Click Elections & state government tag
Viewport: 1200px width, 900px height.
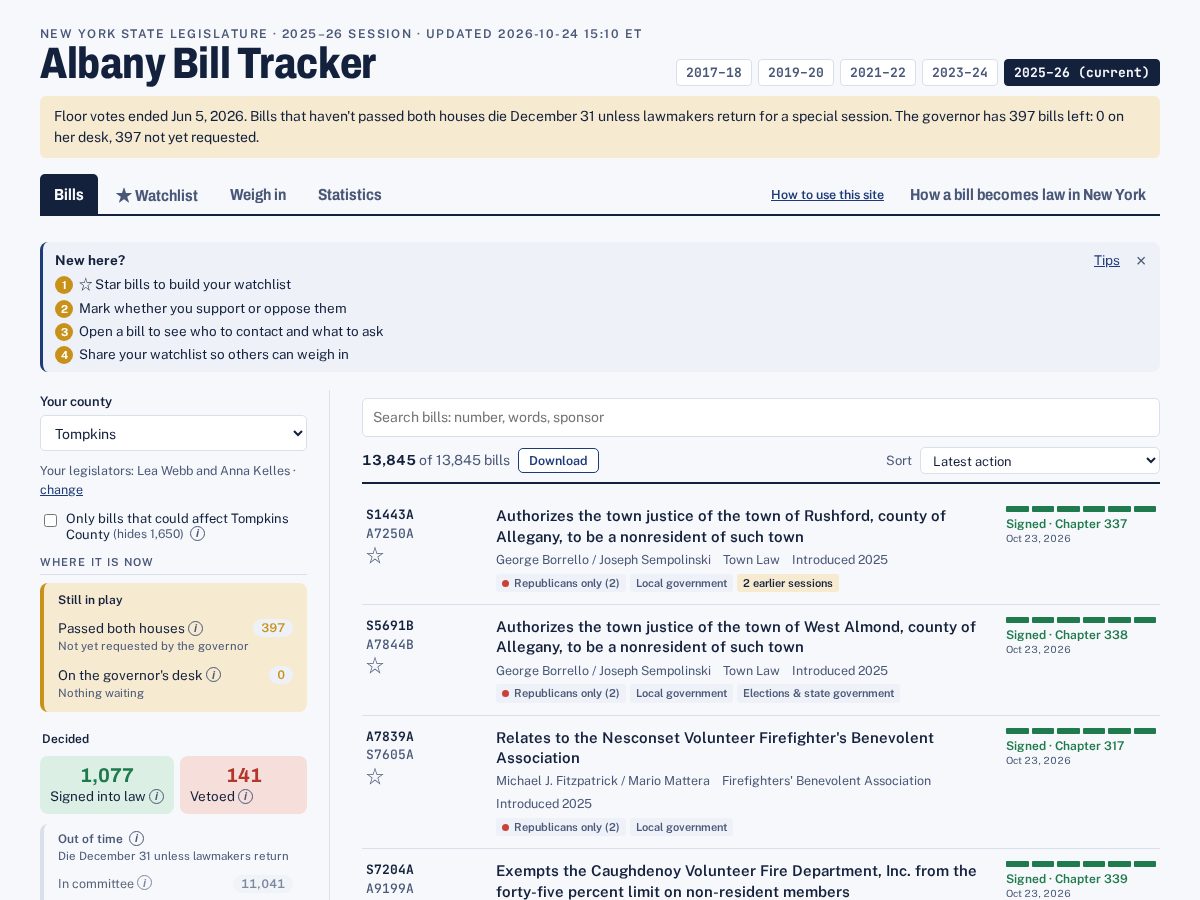[819, 693]
